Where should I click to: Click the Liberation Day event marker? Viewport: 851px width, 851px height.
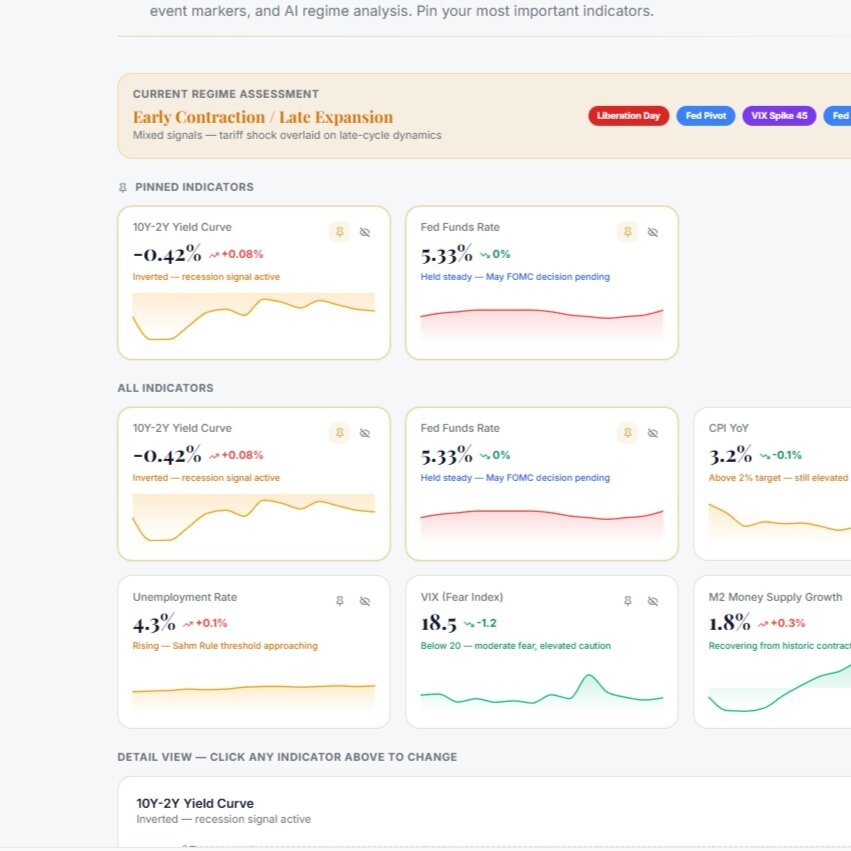coord(628,116)
